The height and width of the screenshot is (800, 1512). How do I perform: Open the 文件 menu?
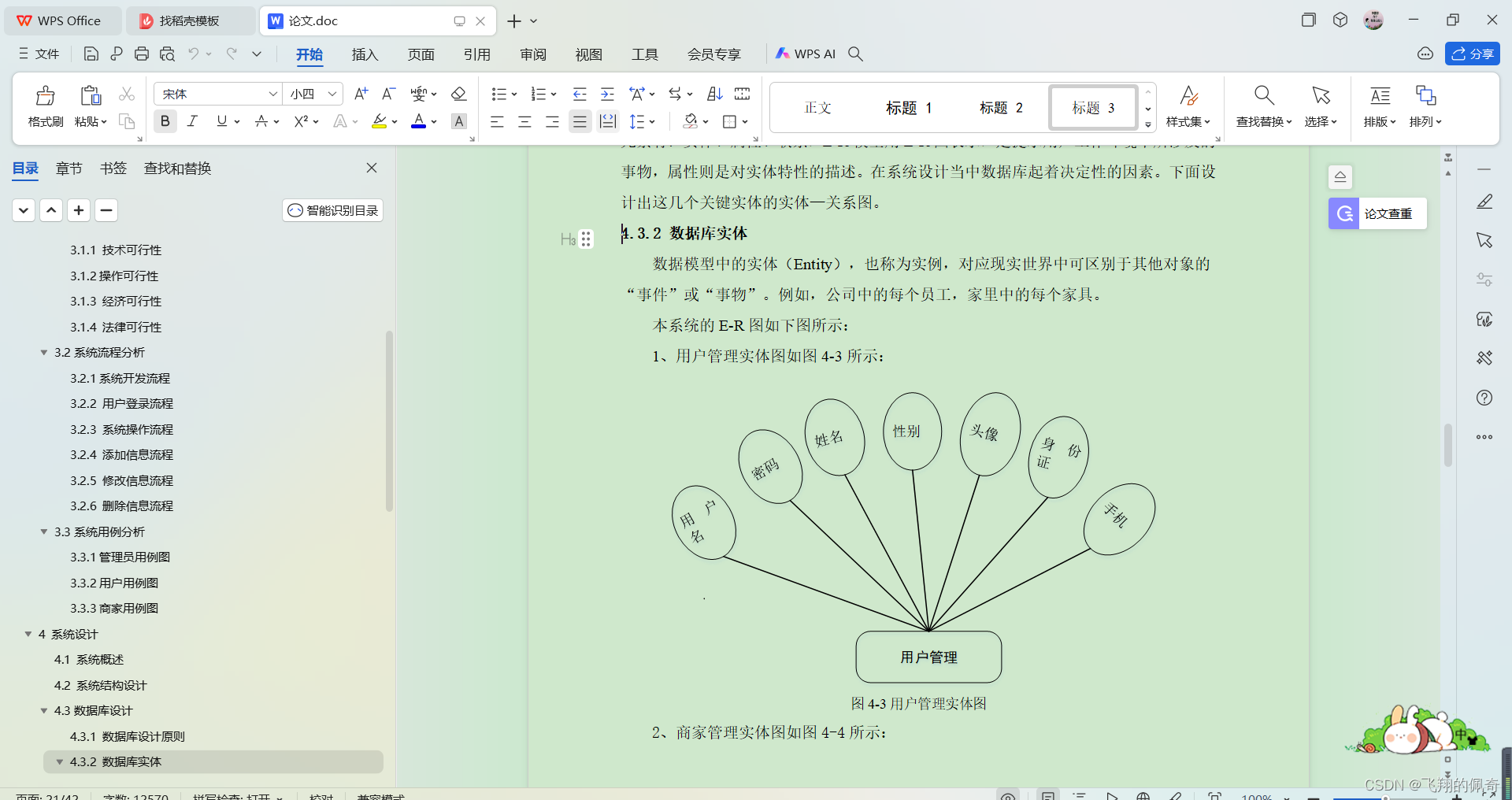coord(39,54)
